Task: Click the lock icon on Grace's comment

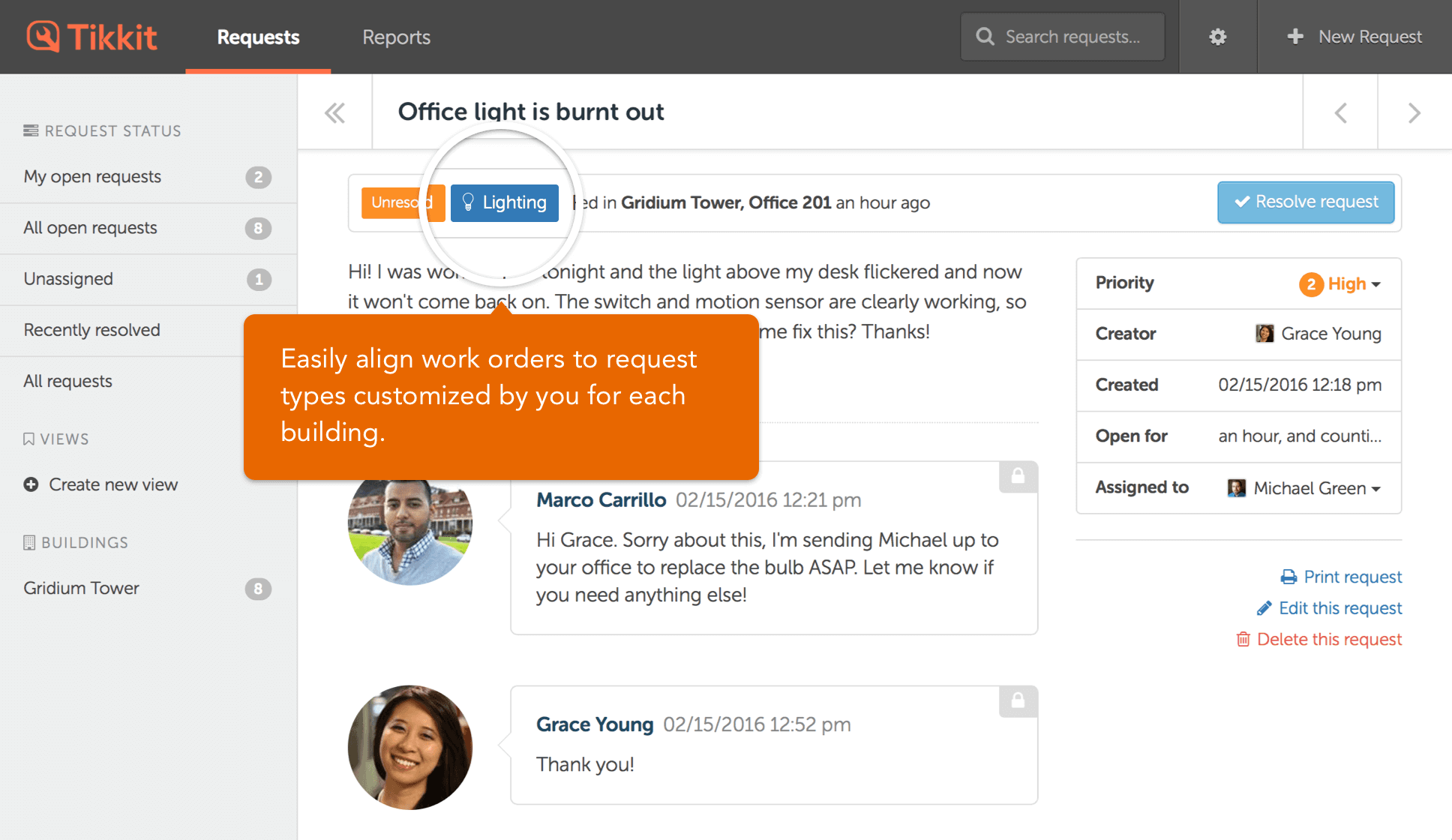Action: [1018, 700]
